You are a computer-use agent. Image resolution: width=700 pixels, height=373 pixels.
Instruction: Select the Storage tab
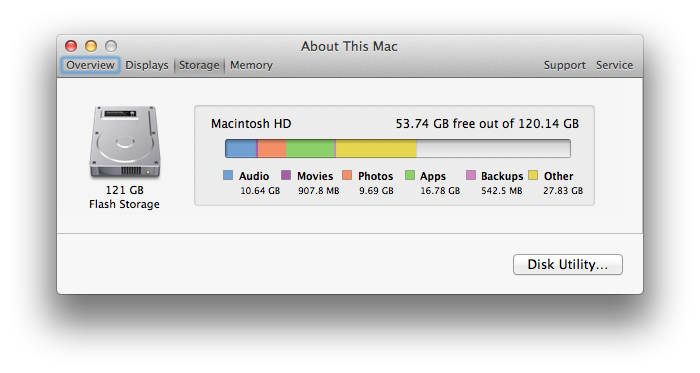pos(199,65)
